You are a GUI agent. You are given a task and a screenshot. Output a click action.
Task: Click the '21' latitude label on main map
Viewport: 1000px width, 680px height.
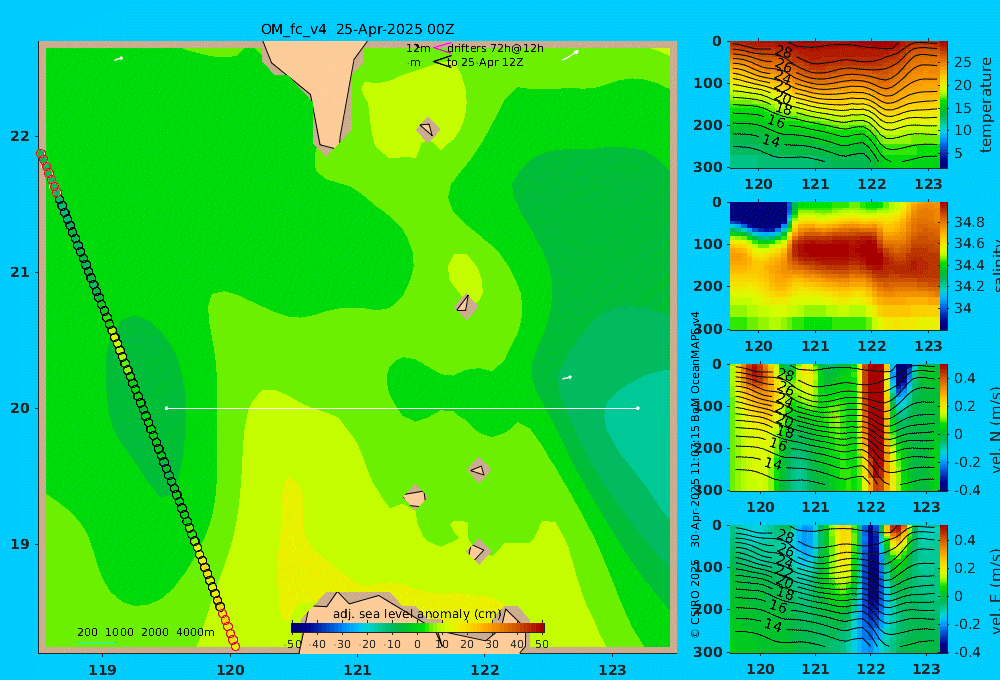[20, 272]
